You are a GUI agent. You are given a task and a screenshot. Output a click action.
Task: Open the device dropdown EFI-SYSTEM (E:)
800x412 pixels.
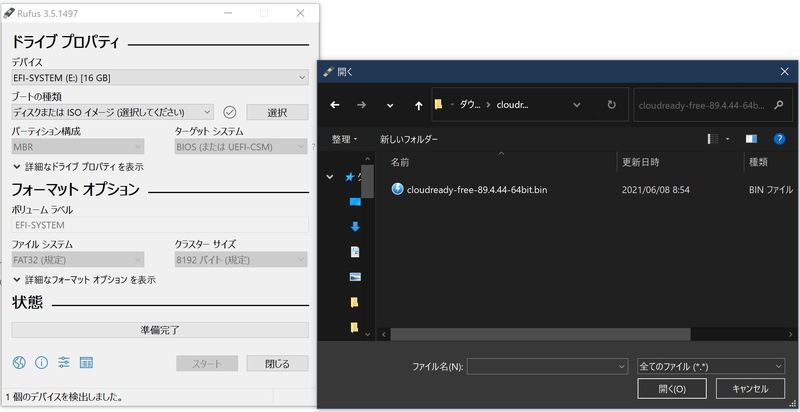[x=160, y=78]
